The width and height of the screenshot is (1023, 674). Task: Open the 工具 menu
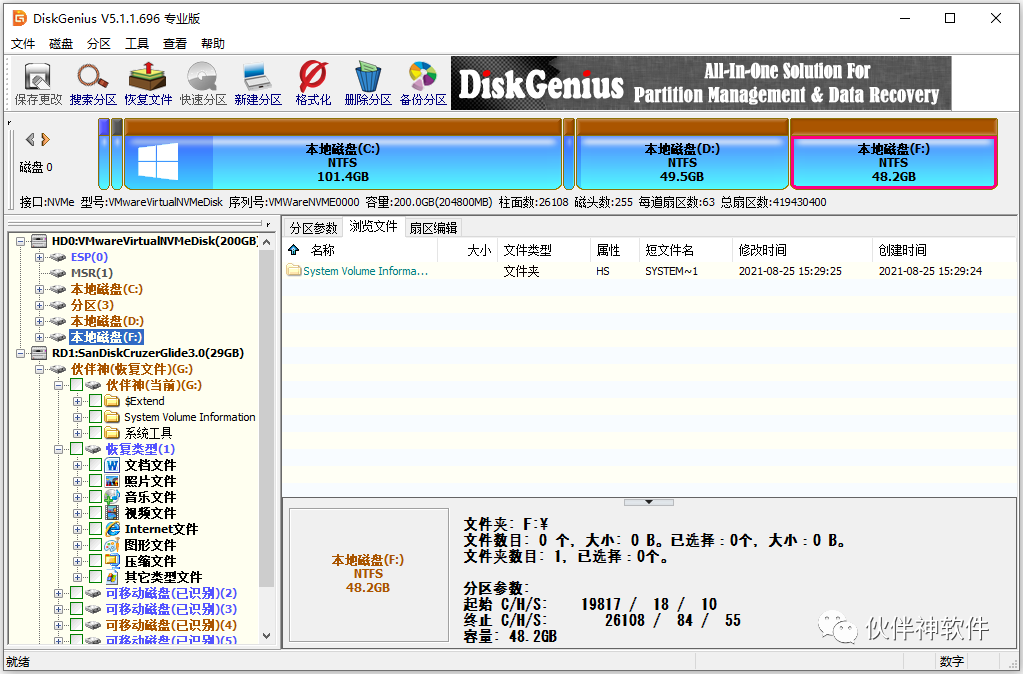137,44
